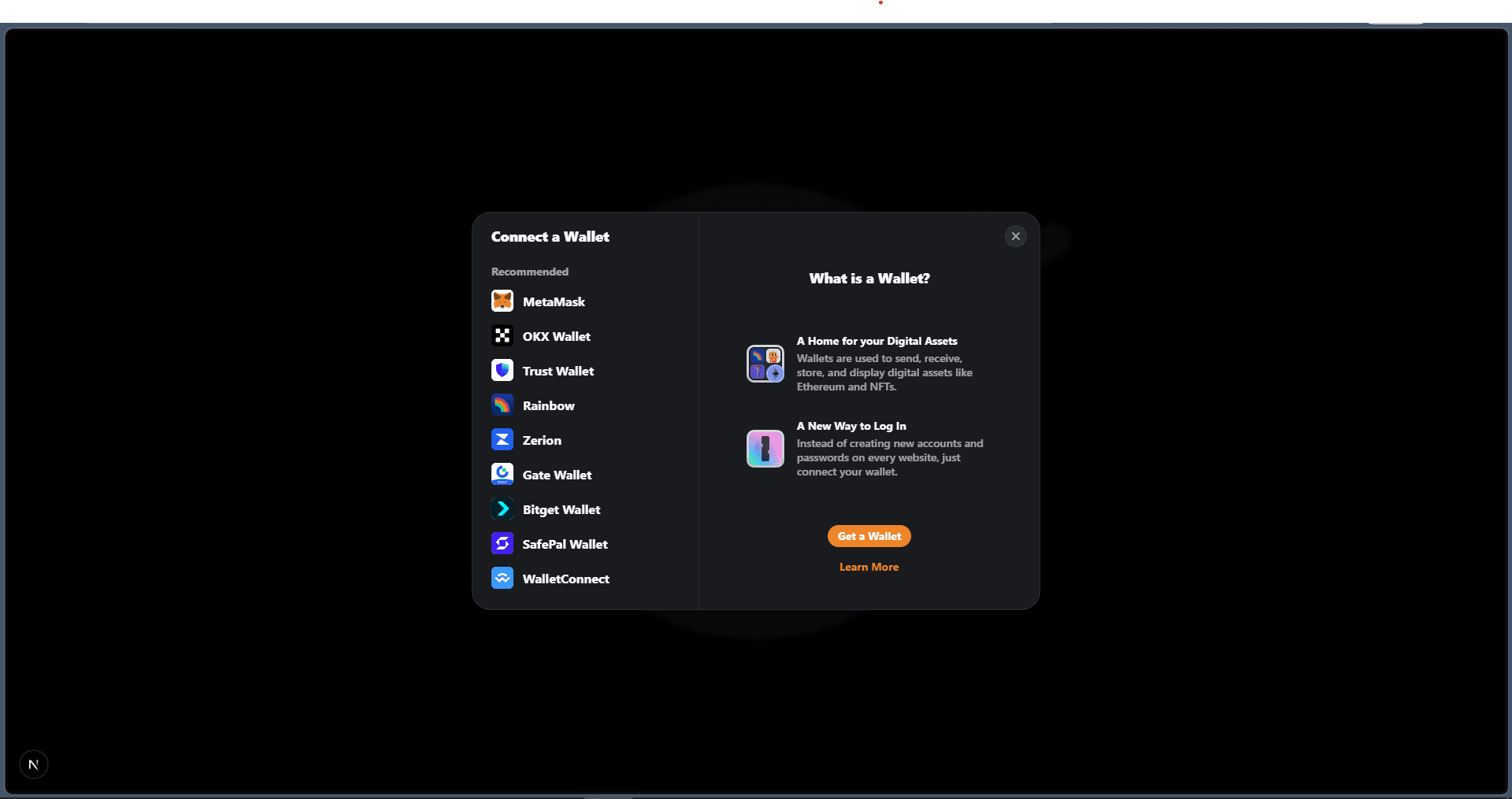This screenshot has width=1512, height=799.
Task: Select MetaMask wallet label
Action: click(554, 301)
